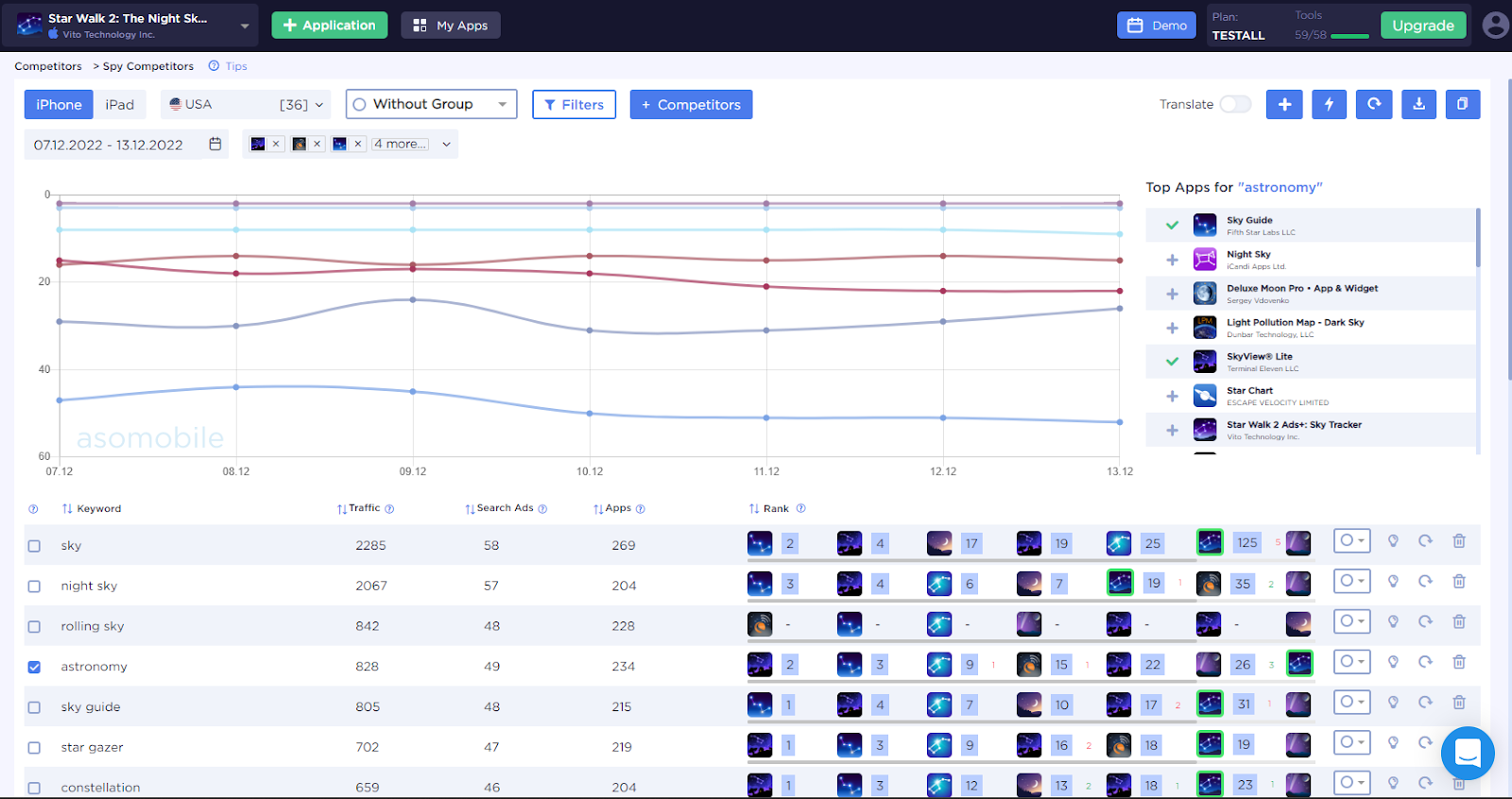The height and width of the screenshot is (799, 1512).
Task: Switch to the iPad tab
Action: tap(119, 105)
